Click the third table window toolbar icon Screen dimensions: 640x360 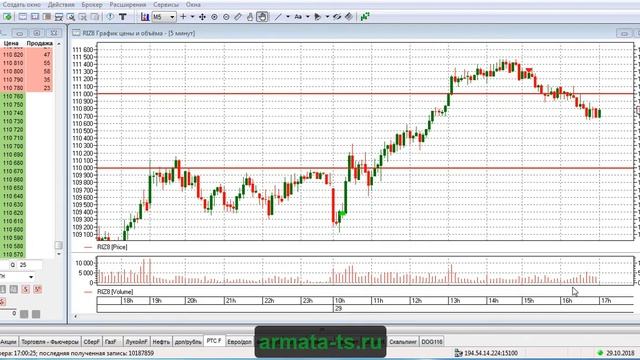click(47, 17)
